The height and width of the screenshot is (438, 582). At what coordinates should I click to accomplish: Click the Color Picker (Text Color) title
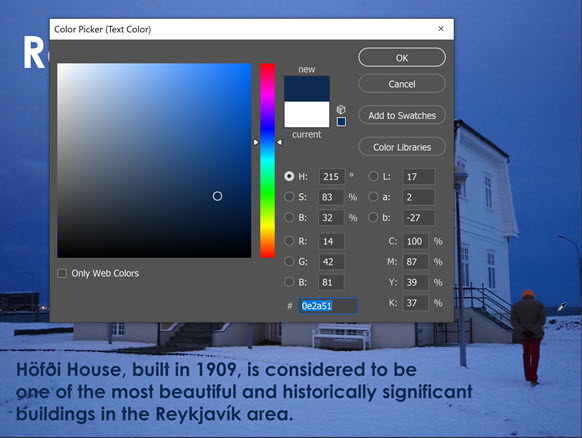pyautogui.click(x=102, y=29)
